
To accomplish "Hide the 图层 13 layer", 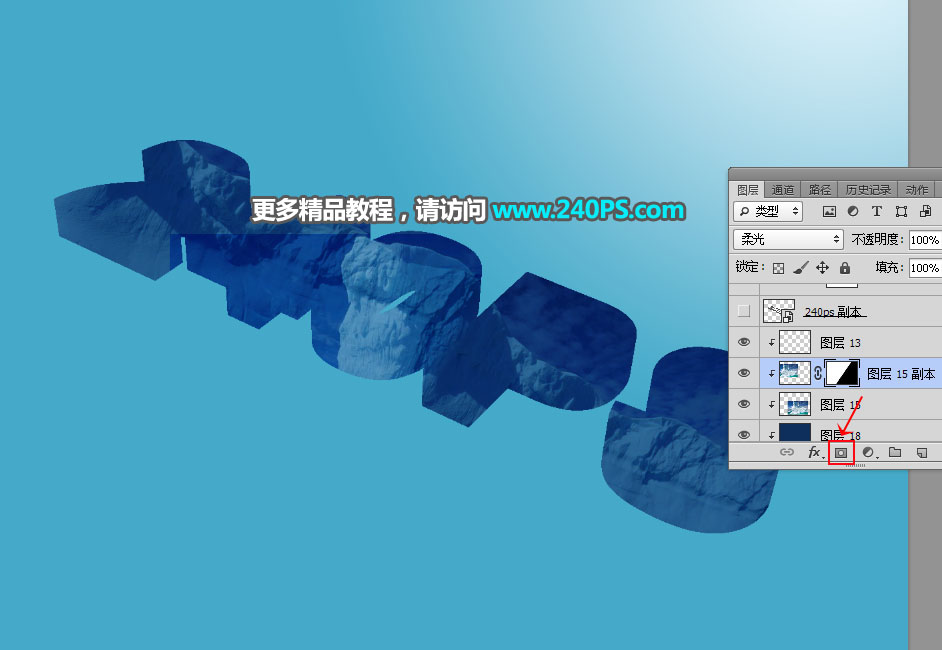I will point(744,342).
